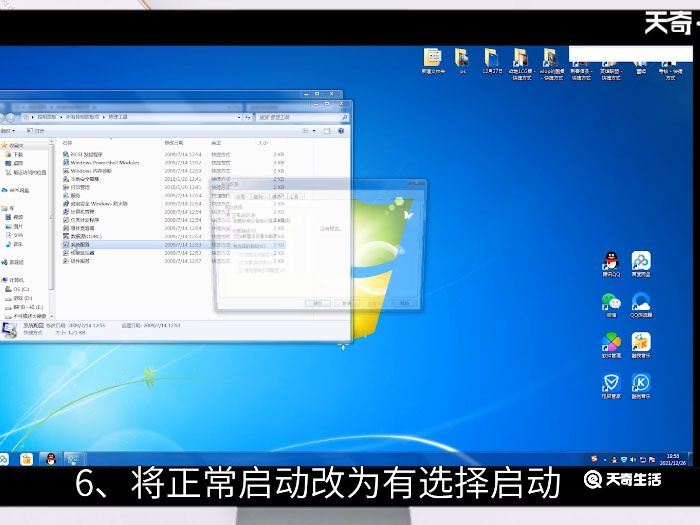Screen dimensions: 700x525
Task: Select the highlighted 系统配置 row
Action: tap(173, 245)
